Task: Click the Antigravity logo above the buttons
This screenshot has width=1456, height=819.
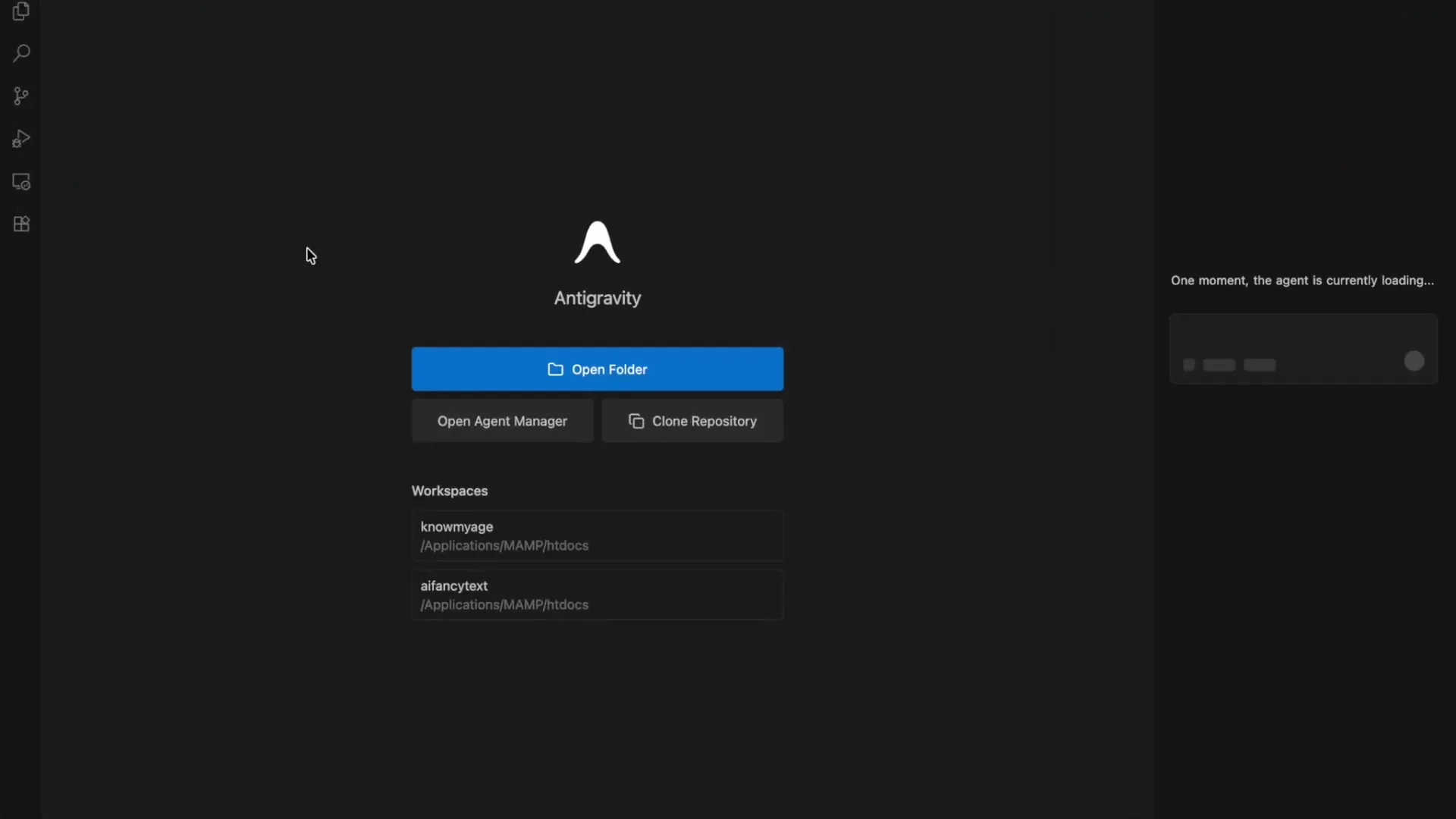Action: coord(598,241)
